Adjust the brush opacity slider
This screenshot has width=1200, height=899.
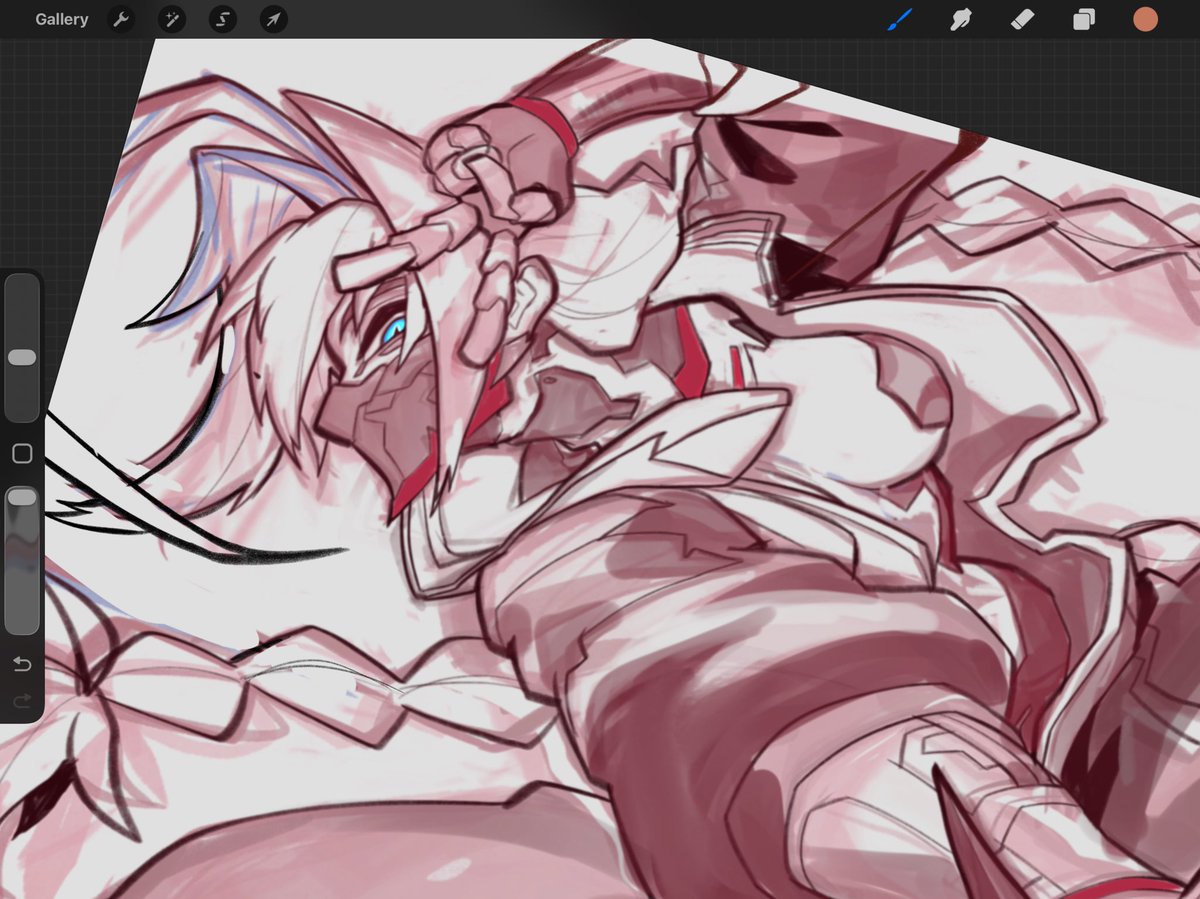pos(22,560)
